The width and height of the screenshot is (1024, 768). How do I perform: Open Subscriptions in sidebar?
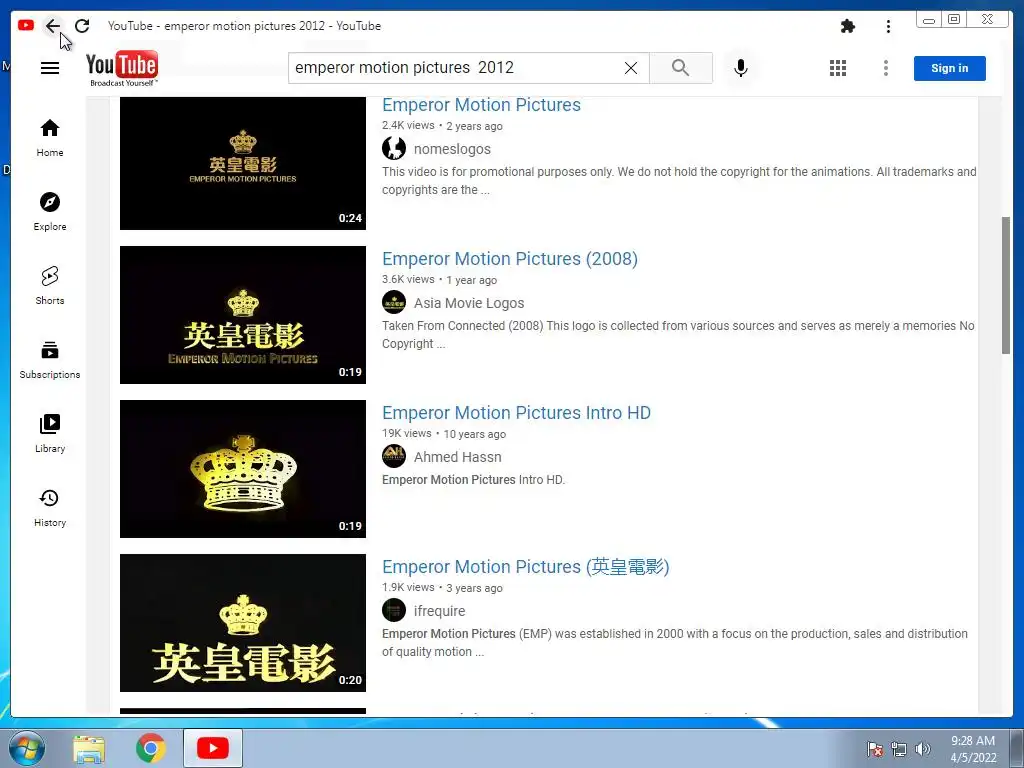coord(50,360)
